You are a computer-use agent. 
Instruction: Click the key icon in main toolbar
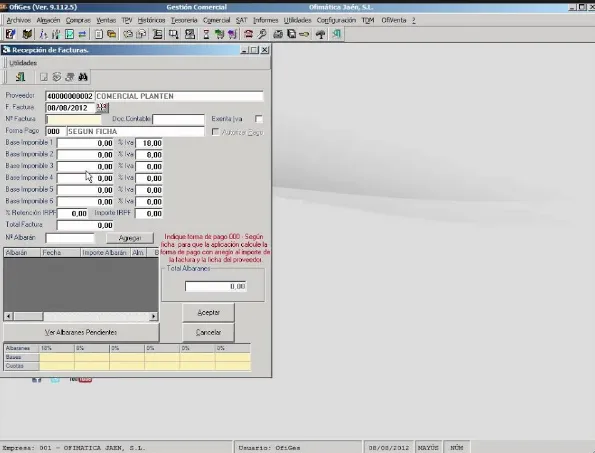click(x=304, y=35)
